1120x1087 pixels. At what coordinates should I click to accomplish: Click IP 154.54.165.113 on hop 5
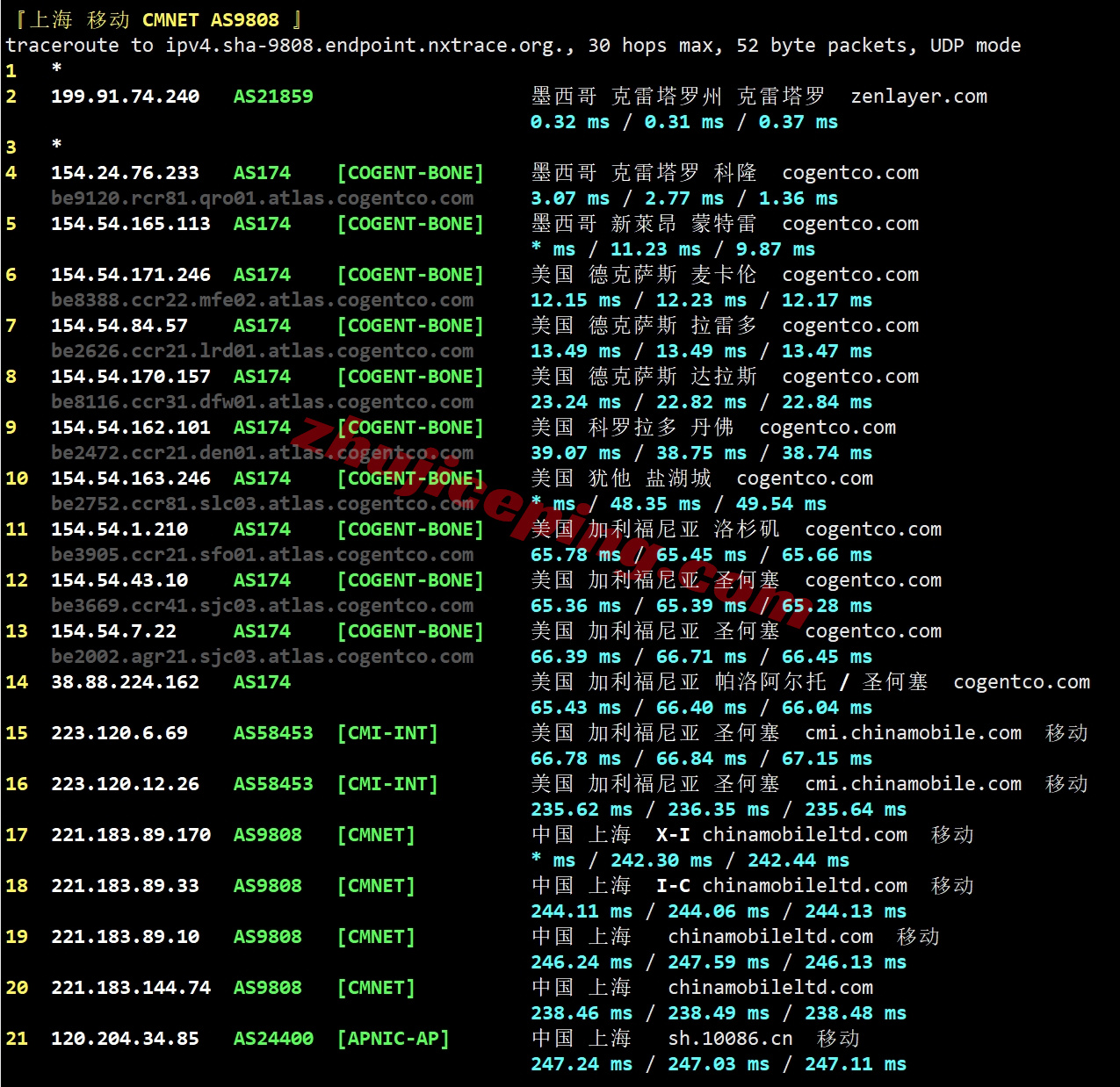[x=131, y=224]
